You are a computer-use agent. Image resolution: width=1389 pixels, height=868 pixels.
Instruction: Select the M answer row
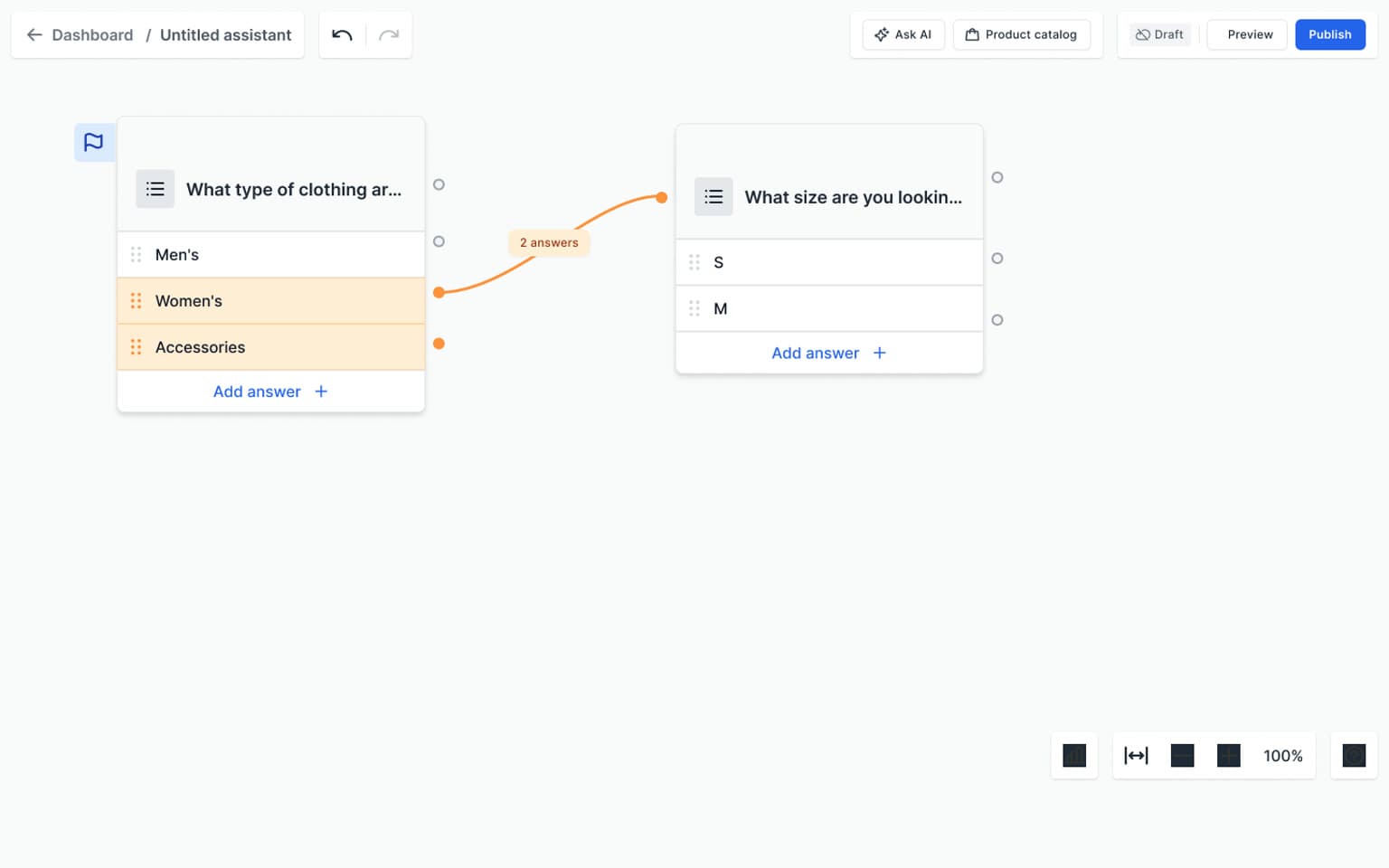[x=829, y=308]
